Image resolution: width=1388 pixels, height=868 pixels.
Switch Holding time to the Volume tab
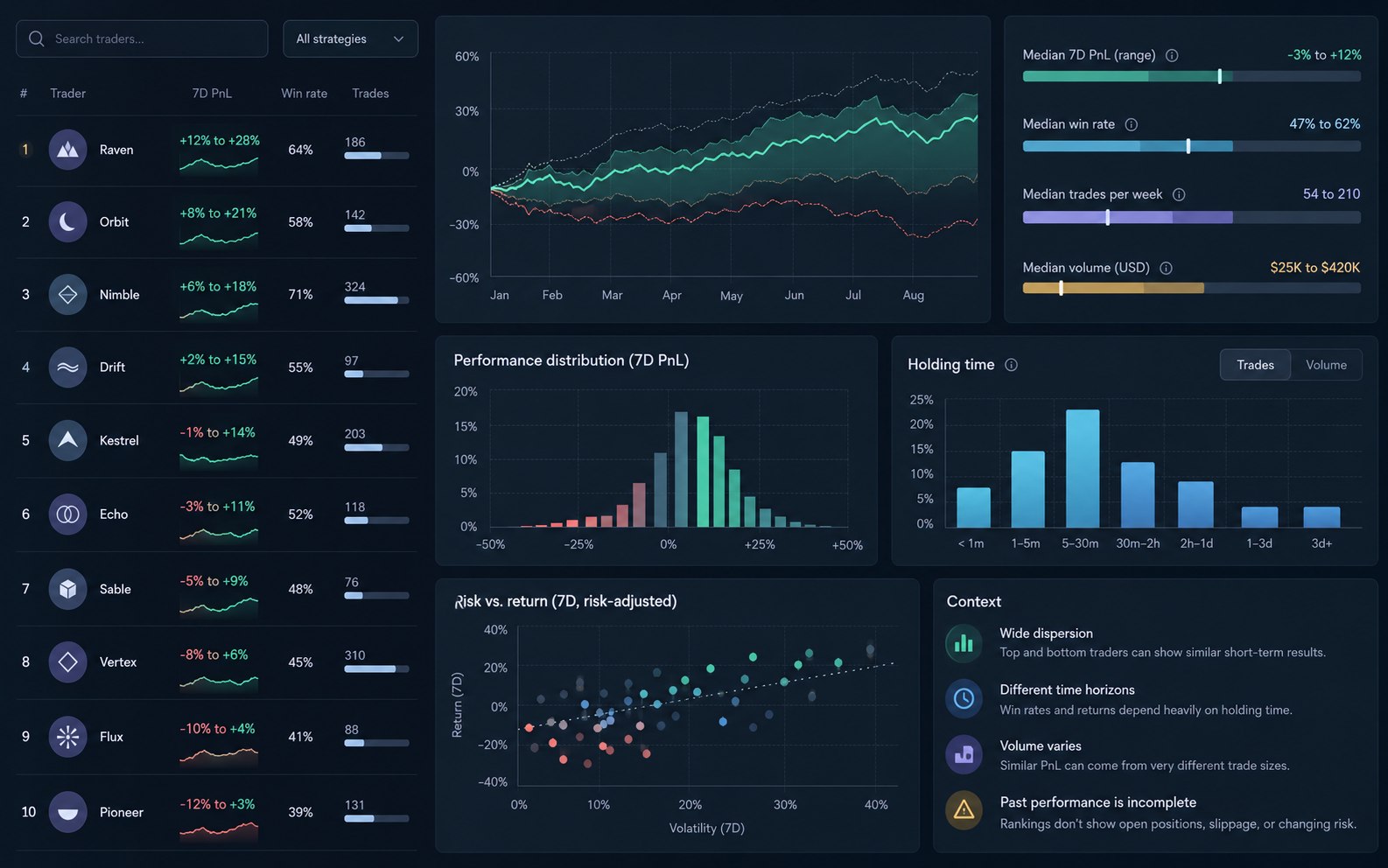[1326, 365]
